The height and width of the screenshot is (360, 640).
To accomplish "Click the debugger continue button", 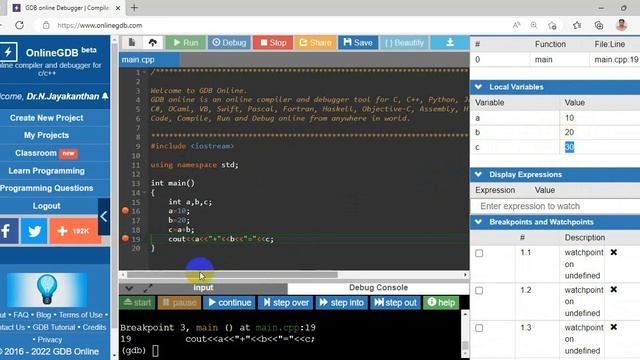I will (x=230, y=302).
